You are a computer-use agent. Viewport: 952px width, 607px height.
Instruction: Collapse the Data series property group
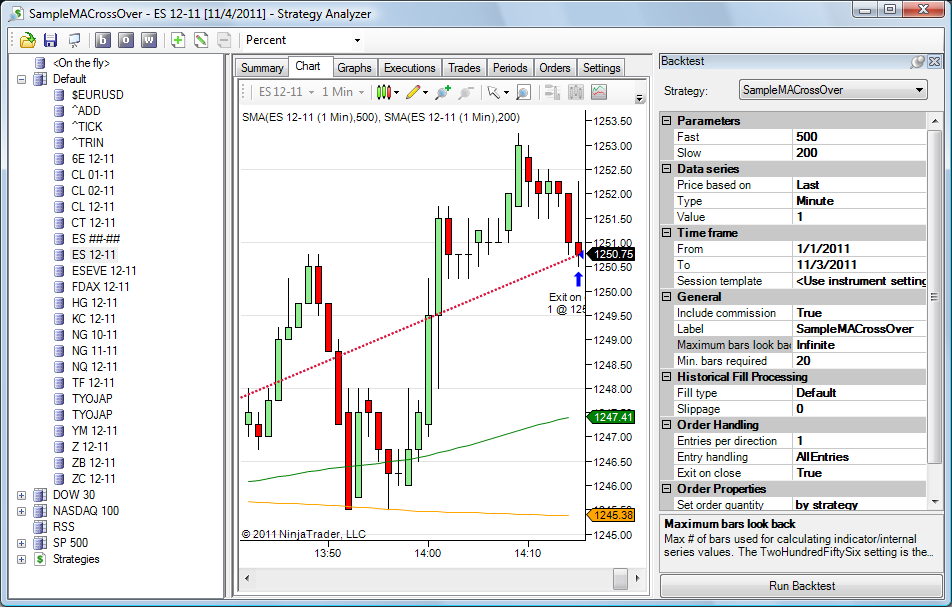click(667, 169)
